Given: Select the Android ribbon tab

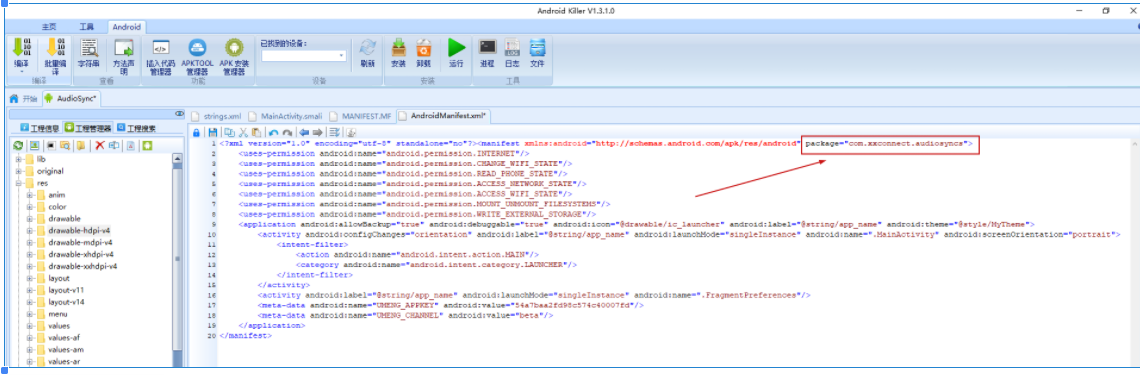Looking at the screenshot, I should pyautogui.click(x=128, y=27).
